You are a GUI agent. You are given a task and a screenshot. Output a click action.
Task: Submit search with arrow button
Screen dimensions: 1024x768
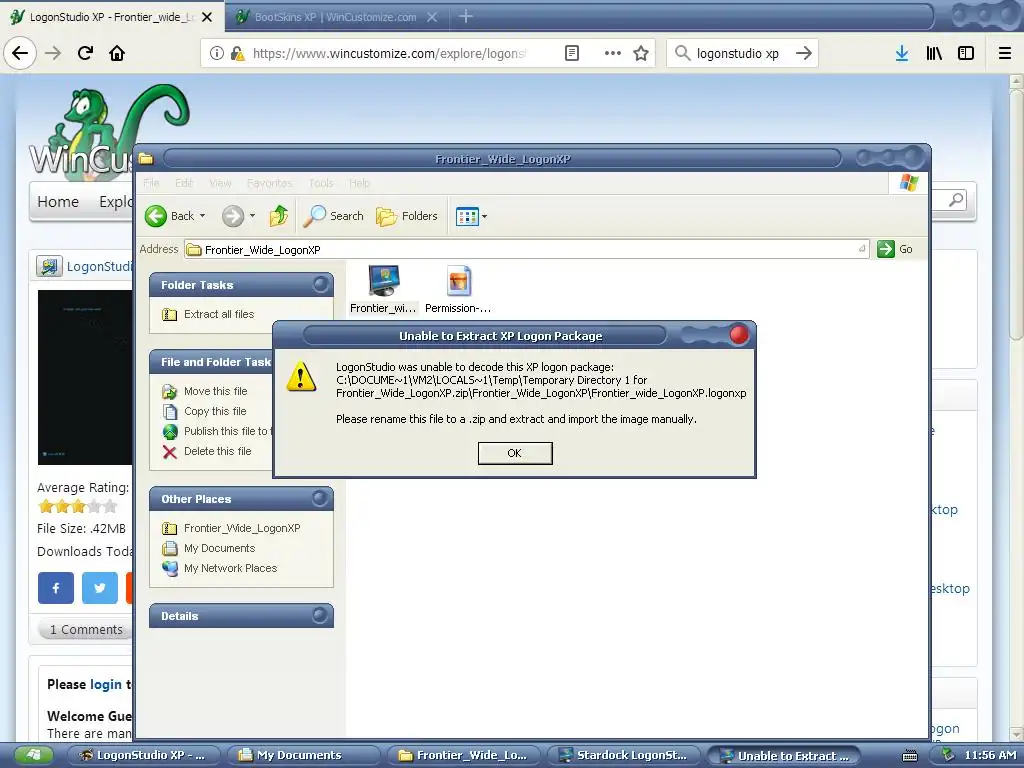pyautogui.click(x=804, y=53)
